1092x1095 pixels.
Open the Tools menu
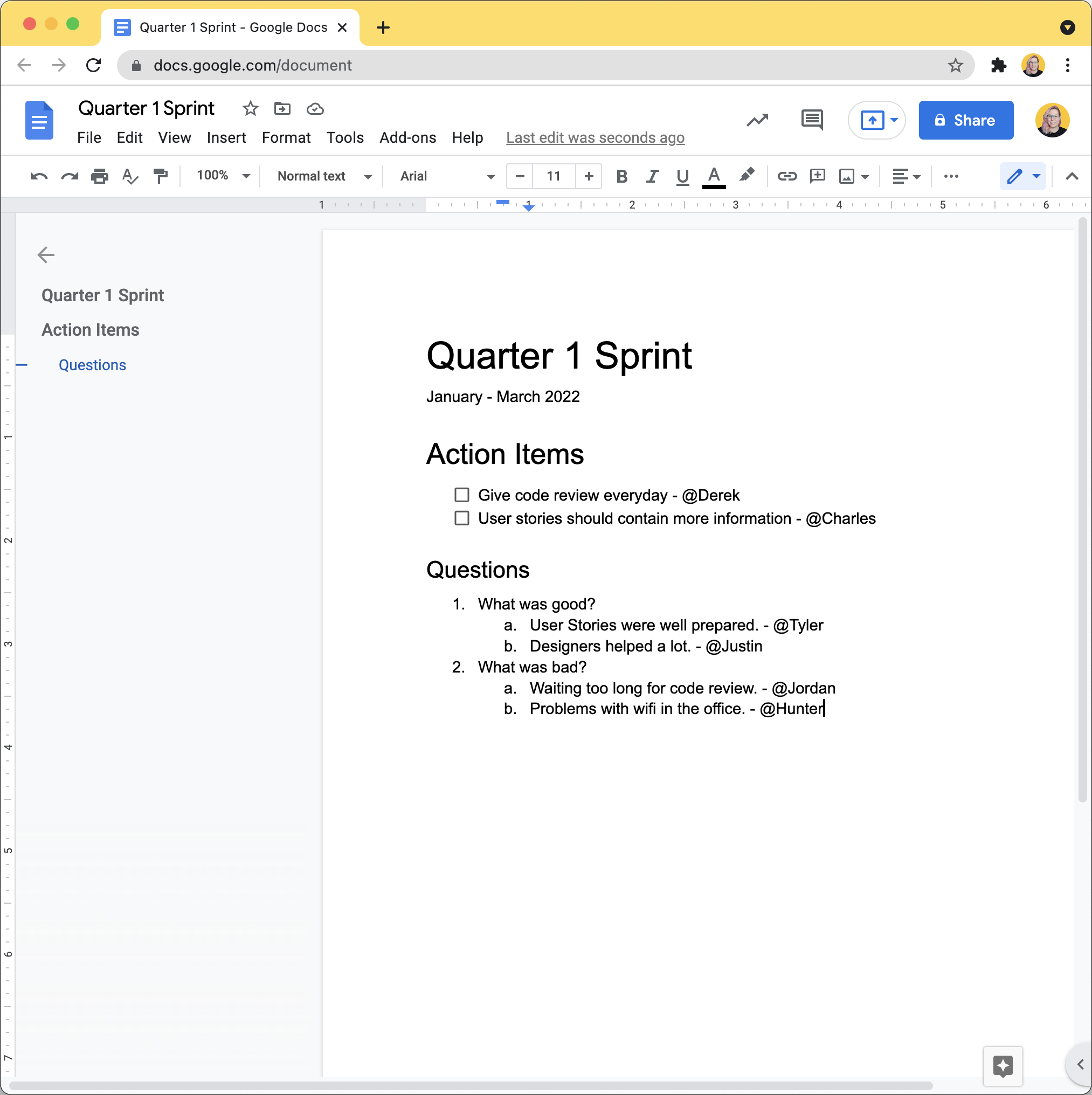[x=345, y=137]
